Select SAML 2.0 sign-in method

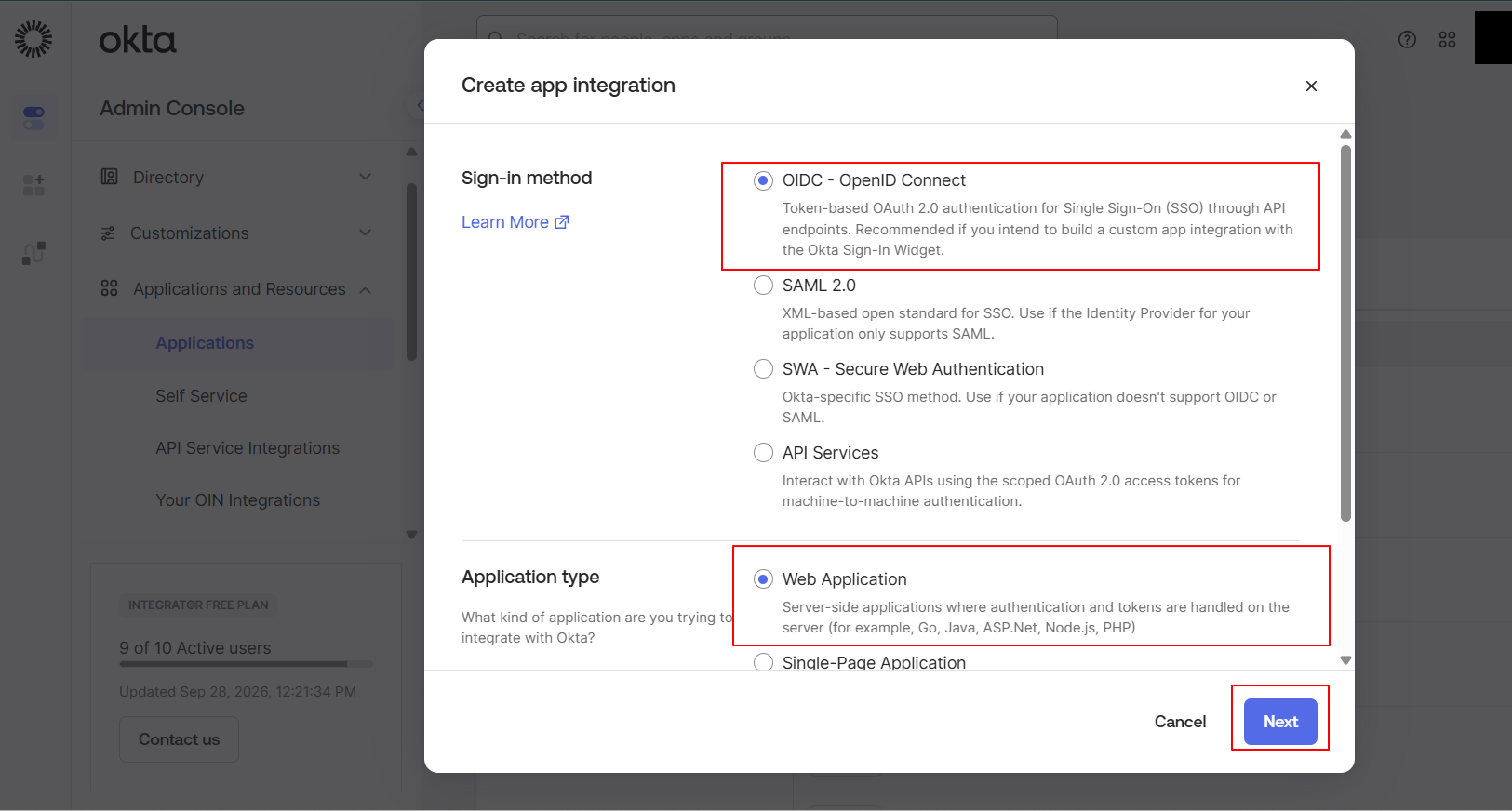[763, 286]
